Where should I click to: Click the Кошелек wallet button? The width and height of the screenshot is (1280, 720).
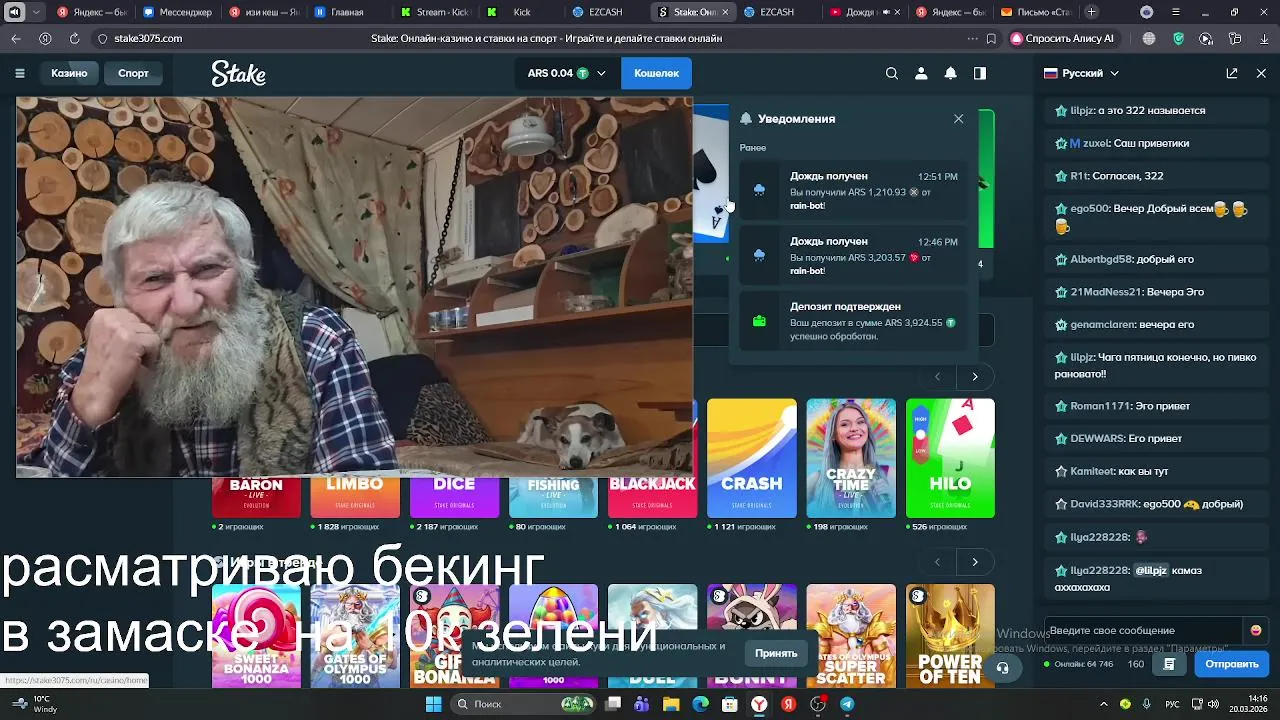click(656, 73)
